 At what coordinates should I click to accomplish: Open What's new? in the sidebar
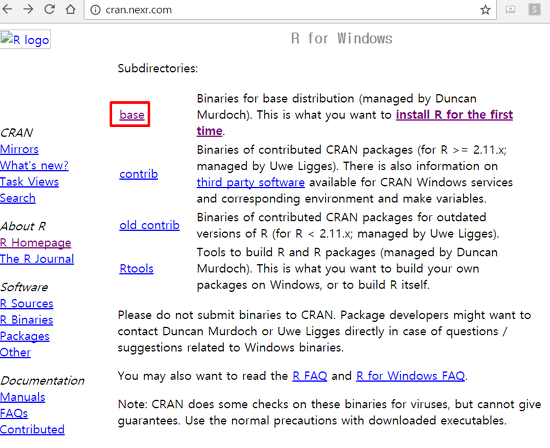tap(34, 166)
